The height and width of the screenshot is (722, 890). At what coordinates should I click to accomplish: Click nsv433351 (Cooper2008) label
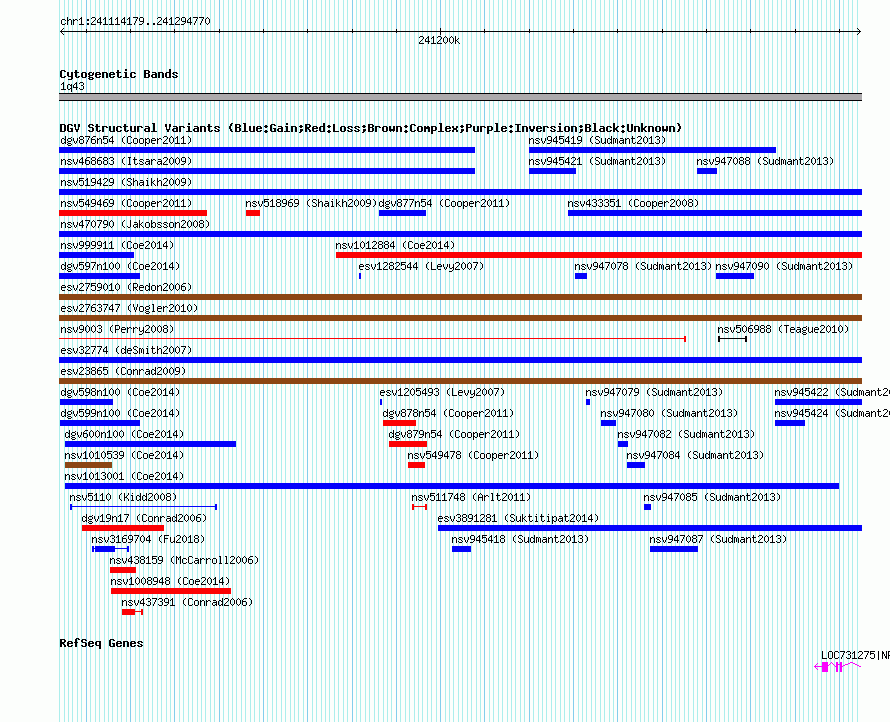click(x=633, y=203)
